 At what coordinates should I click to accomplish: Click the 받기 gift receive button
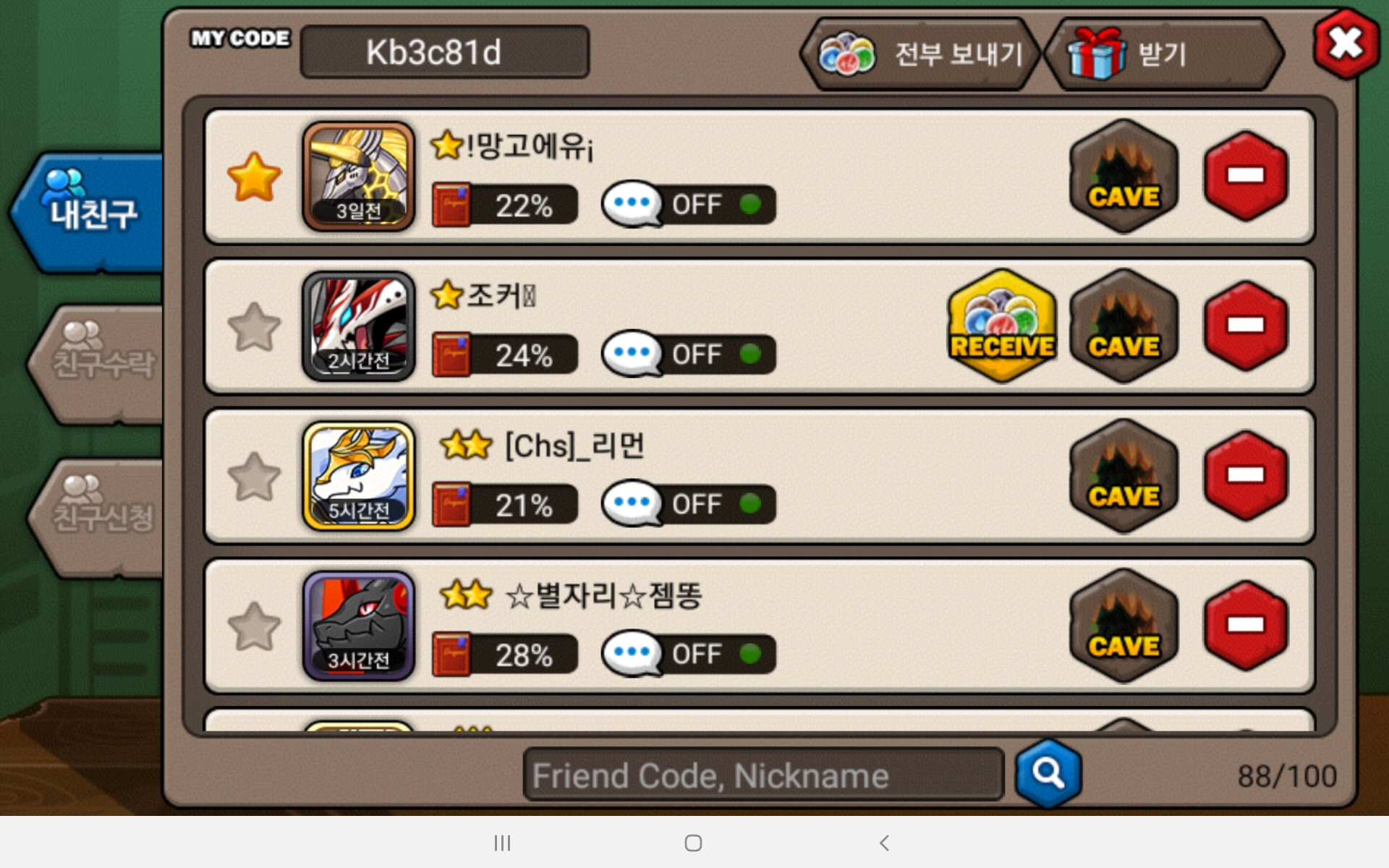click(x=1165, y=54)
